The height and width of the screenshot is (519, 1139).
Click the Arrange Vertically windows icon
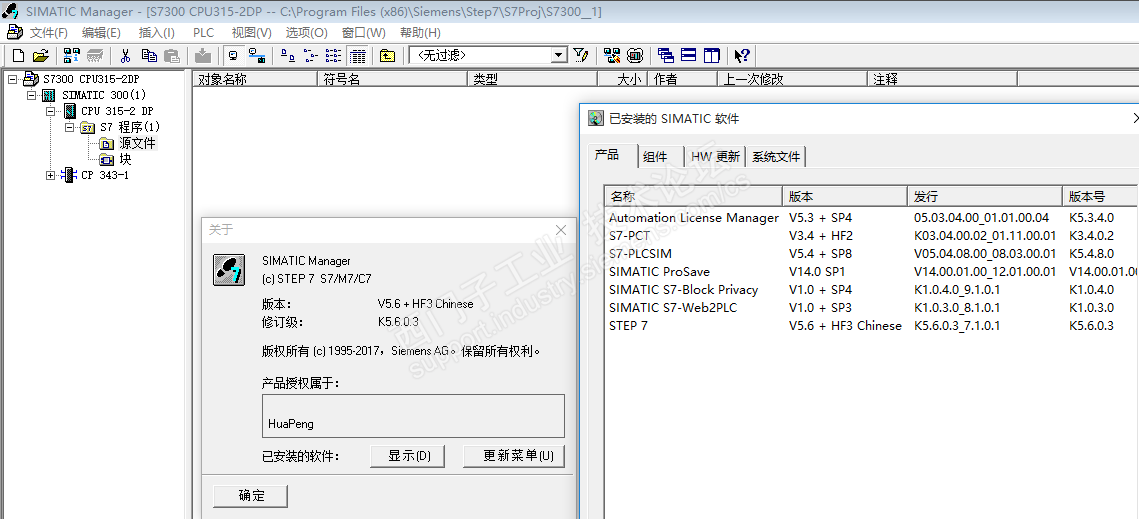[712, 55]
